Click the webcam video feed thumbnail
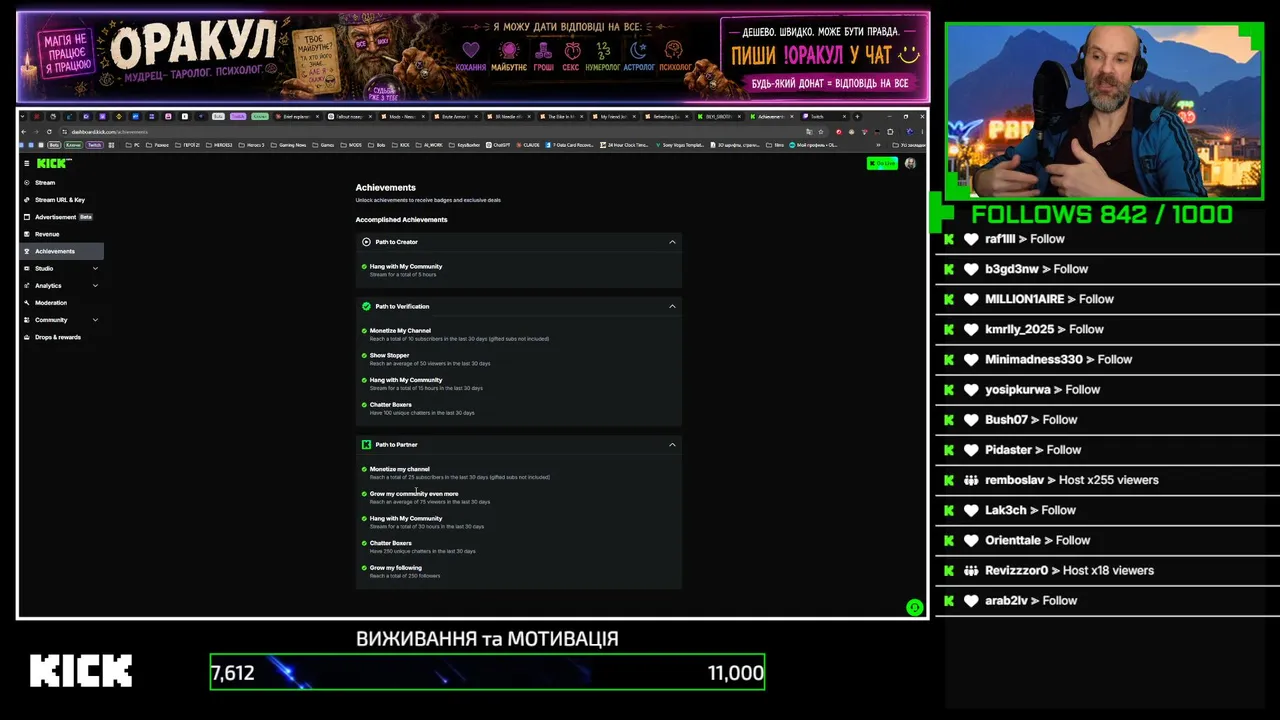Viewport: 1280px width, 720px height. click(x=1104, y=110)
